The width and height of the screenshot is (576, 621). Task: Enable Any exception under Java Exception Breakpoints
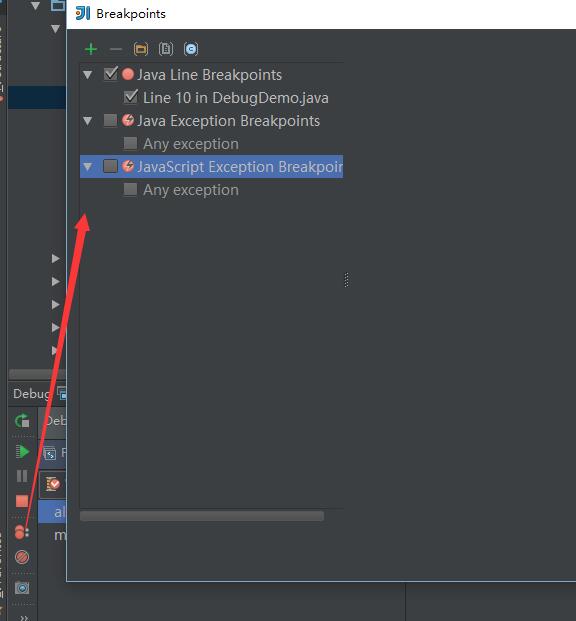[x=130, y=143]
